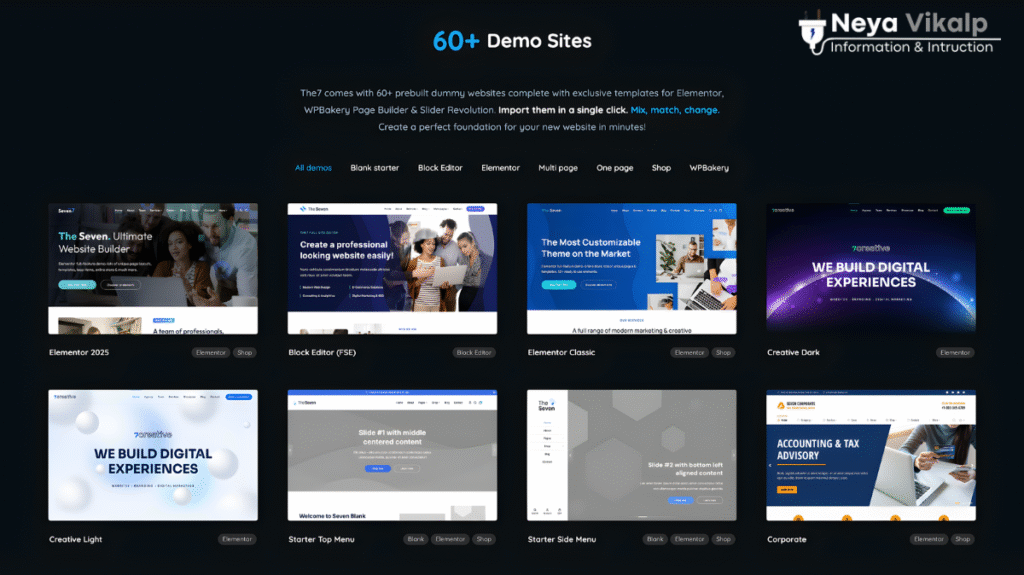Click Elementor tag under Starter Side Menu
1024x575 pixels.
pyautogui.click(x=689, y=539)
